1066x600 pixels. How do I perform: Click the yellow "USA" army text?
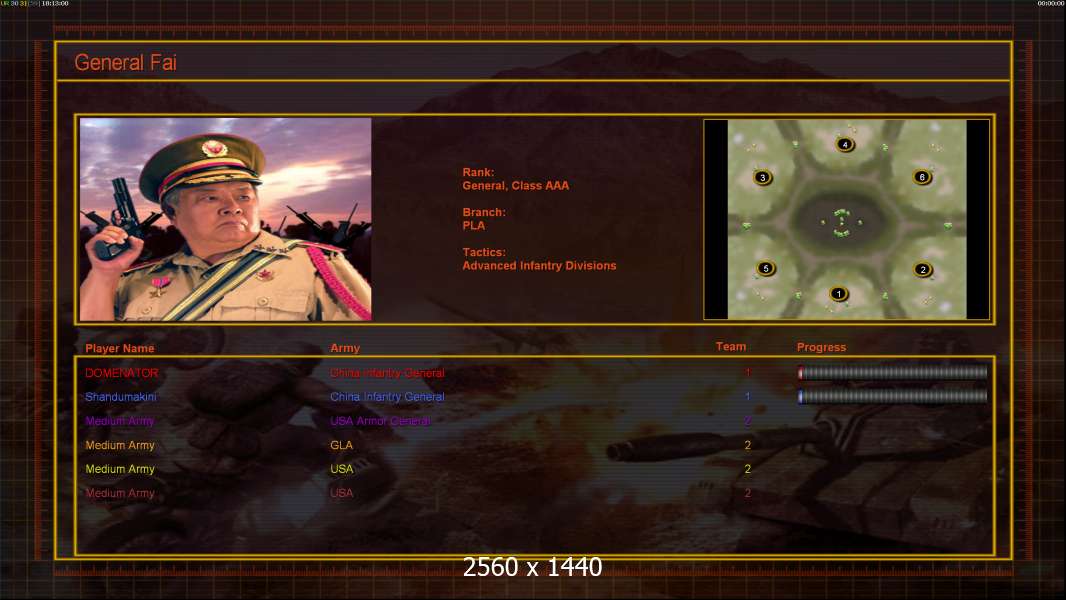342,469
